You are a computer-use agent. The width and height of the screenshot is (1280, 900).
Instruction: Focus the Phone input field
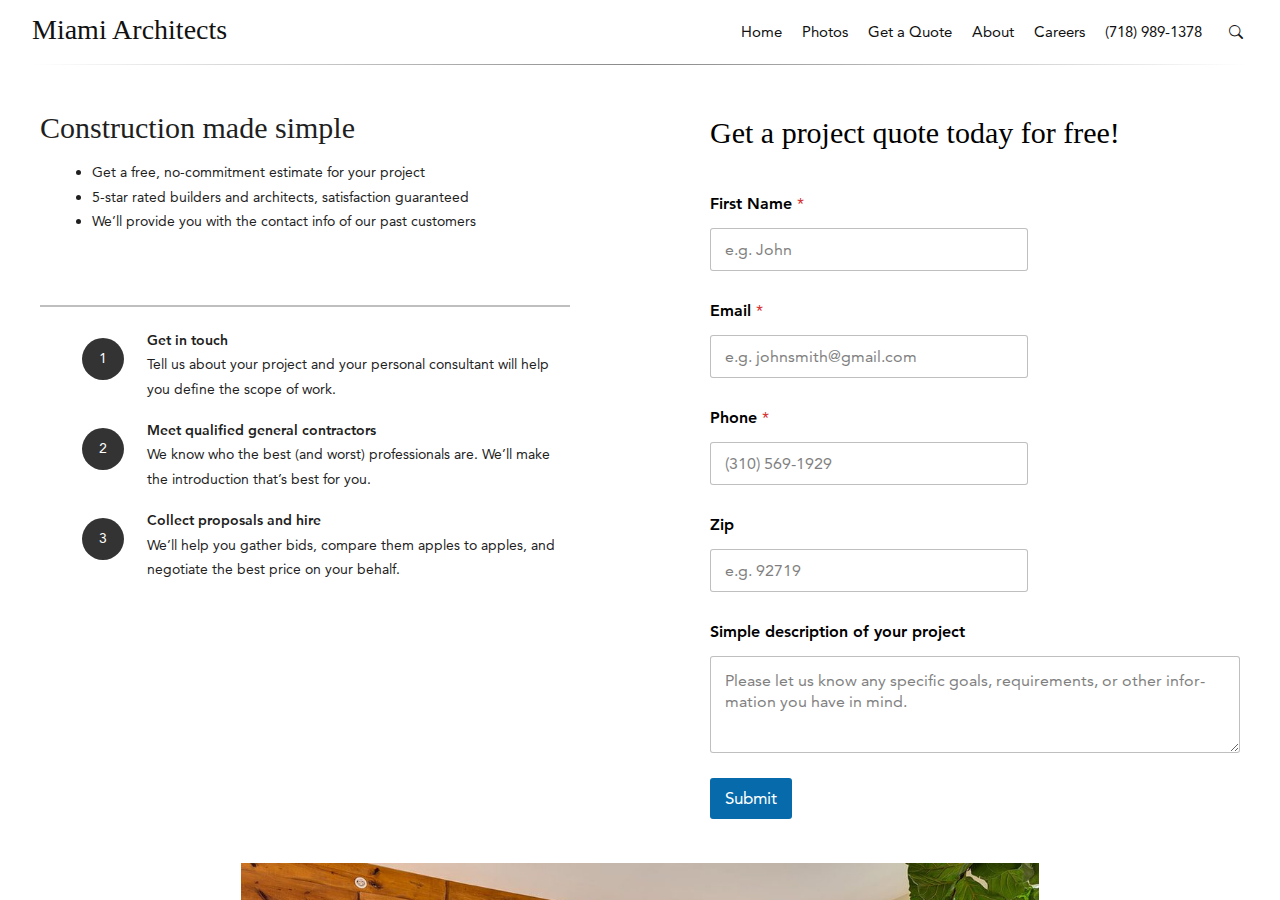[x=869, y=463]
